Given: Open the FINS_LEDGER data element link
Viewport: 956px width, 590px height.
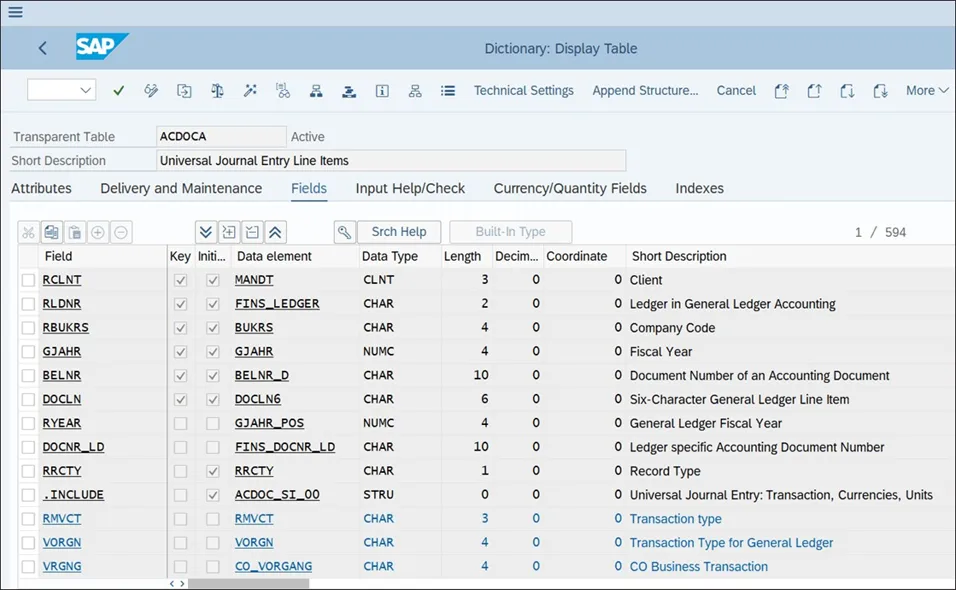Looking at the screenshot, I should 277,304.
